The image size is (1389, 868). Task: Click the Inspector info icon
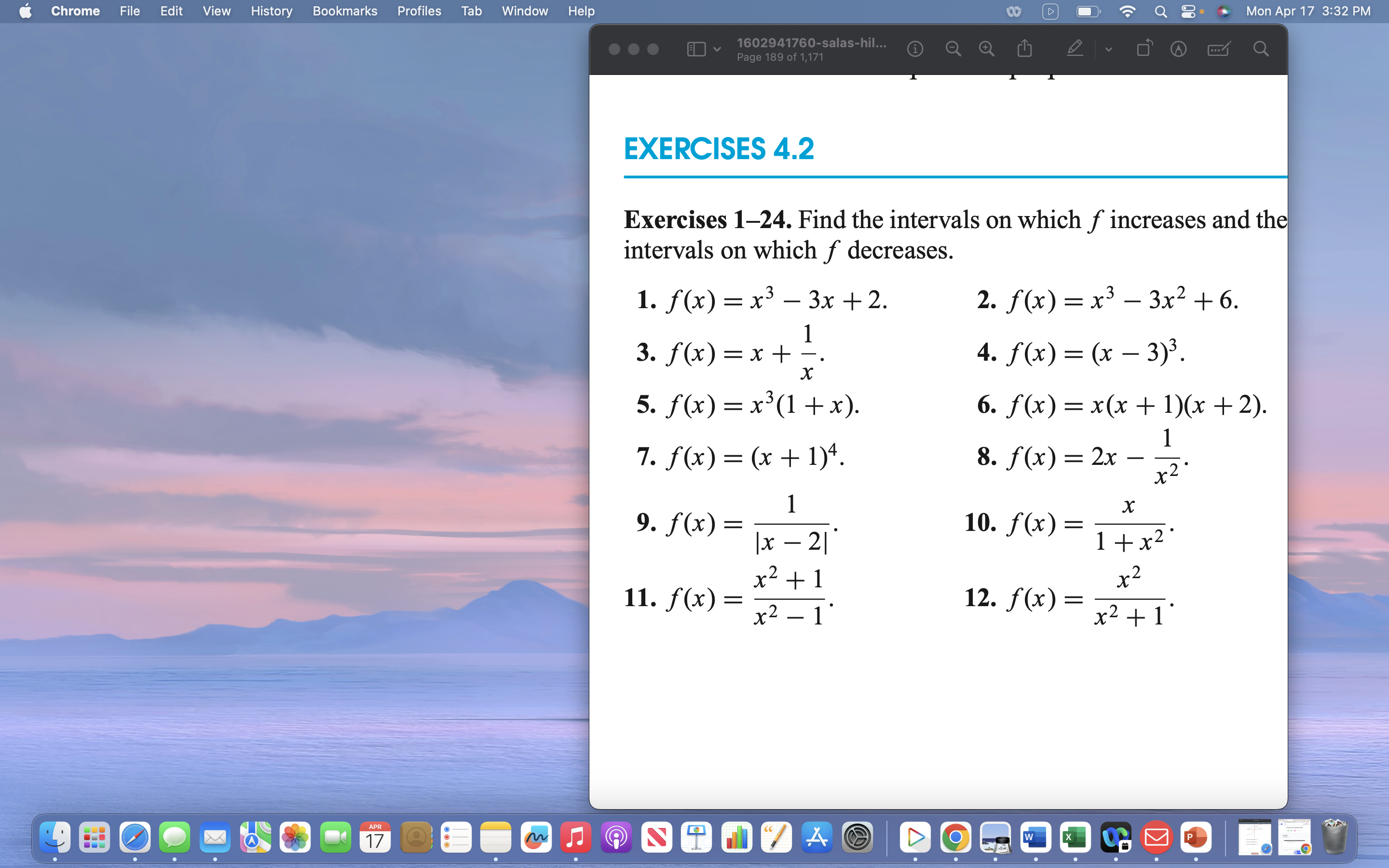(915, 49)
